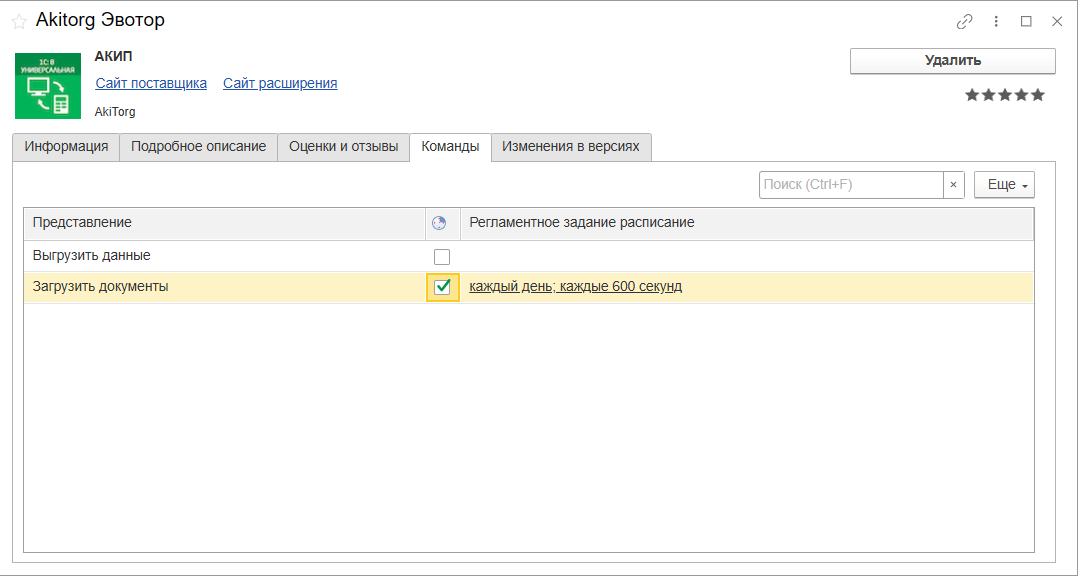Maximize the Akitorg Эвотор window
The height and width of the screenshot is (576, 1078).
pos(1026,21)
